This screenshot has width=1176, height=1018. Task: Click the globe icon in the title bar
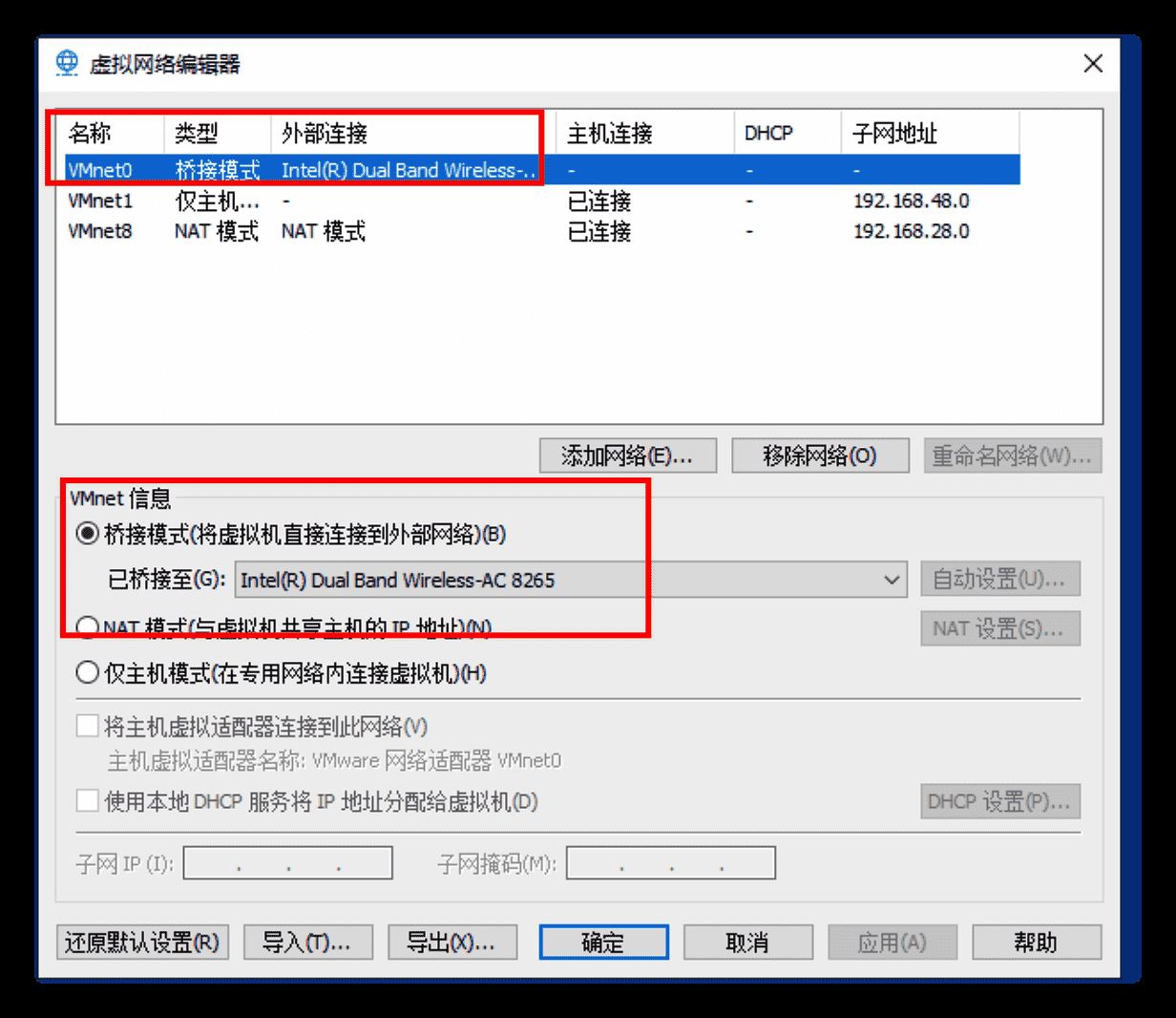tap(67, 63)
